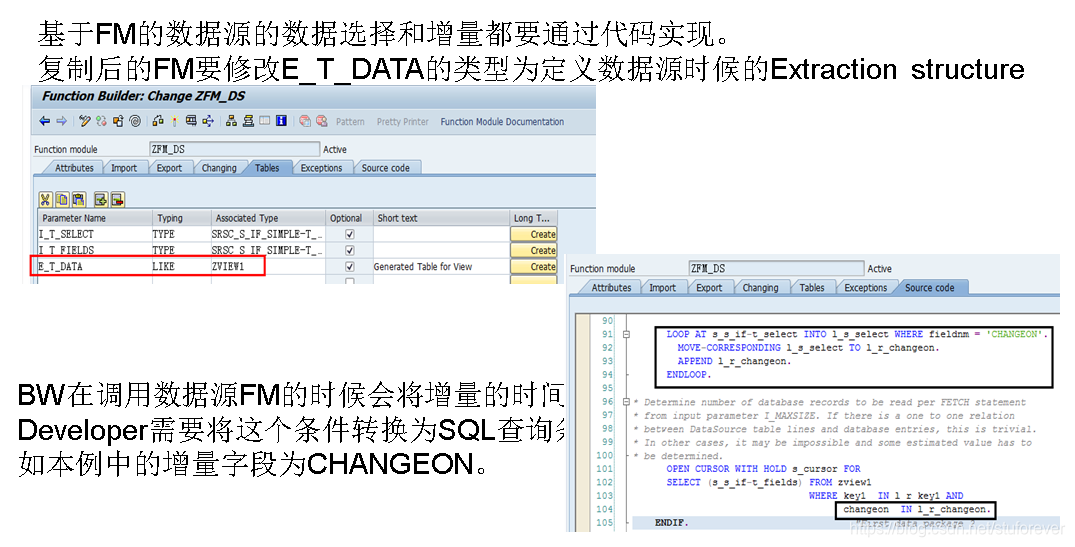The height and width of the screenshot is (547, 1075).
Task: Uncheck Optional for I_T_SELECT
Action: 350,234
